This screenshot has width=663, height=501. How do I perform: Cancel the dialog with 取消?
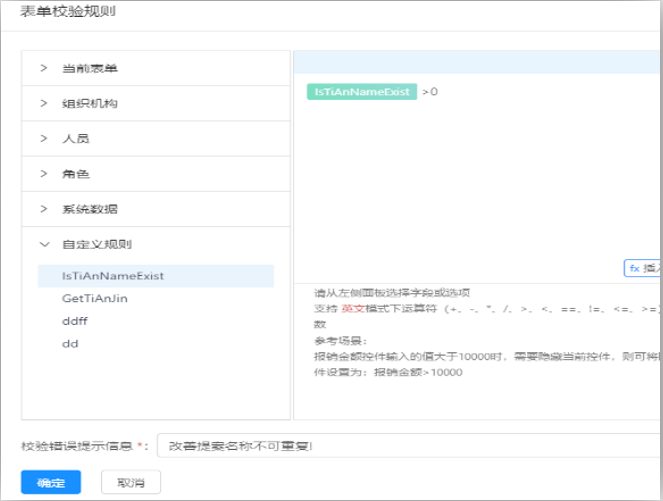(x=132, y=482)
